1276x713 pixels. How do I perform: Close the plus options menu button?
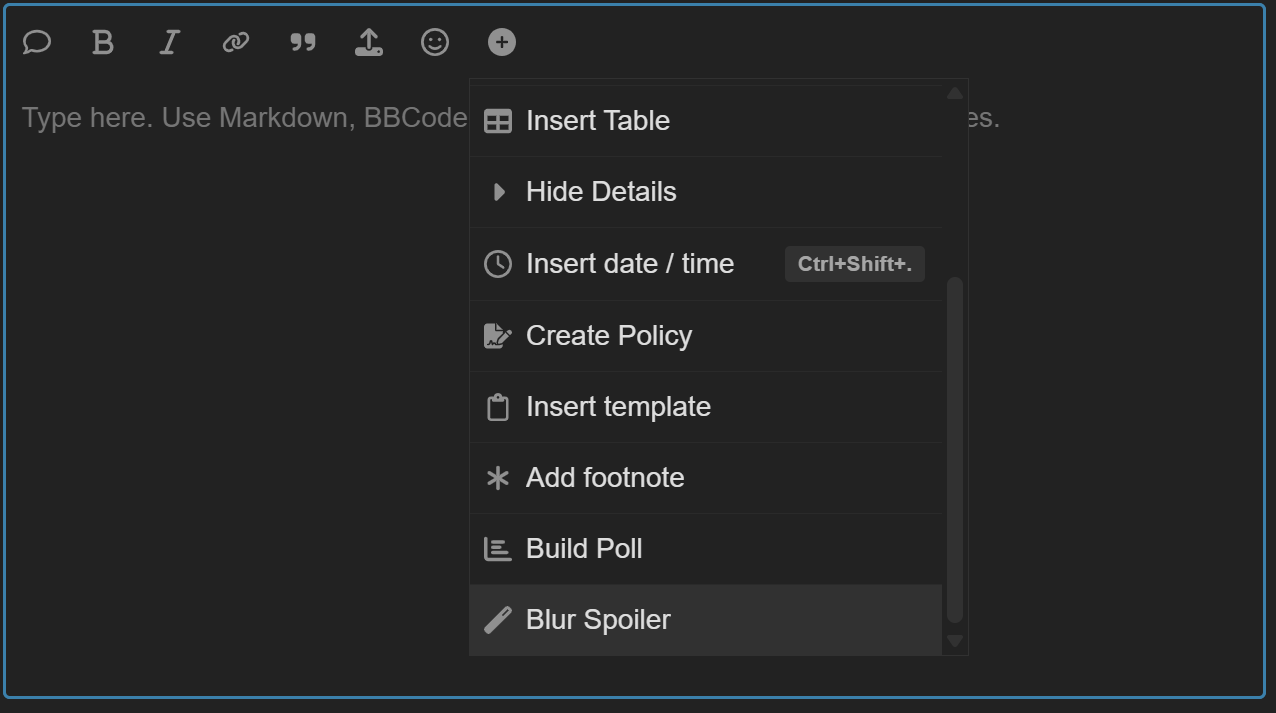[x=502, y=42]
